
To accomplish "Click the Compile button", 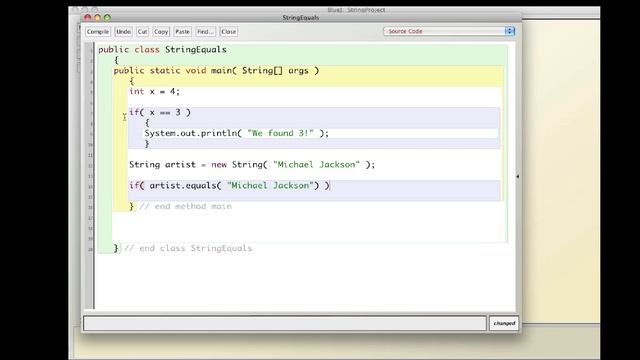I will coord(98,31).
